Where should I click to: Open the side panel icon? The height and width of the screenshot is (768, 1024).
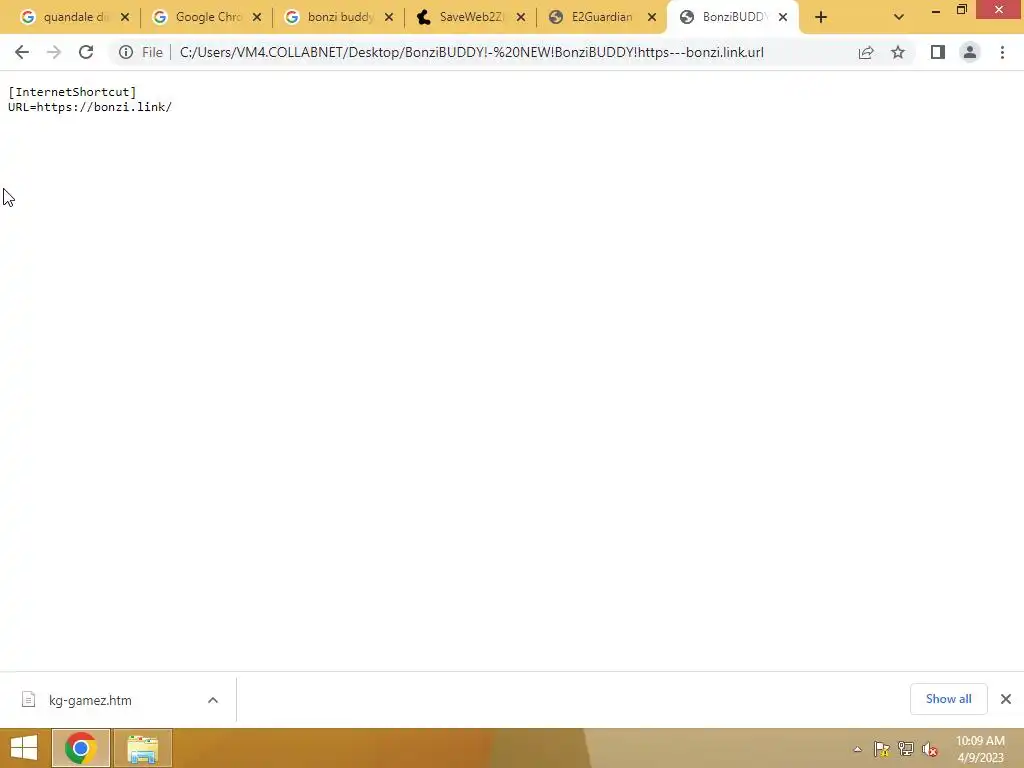pos(938,52)
